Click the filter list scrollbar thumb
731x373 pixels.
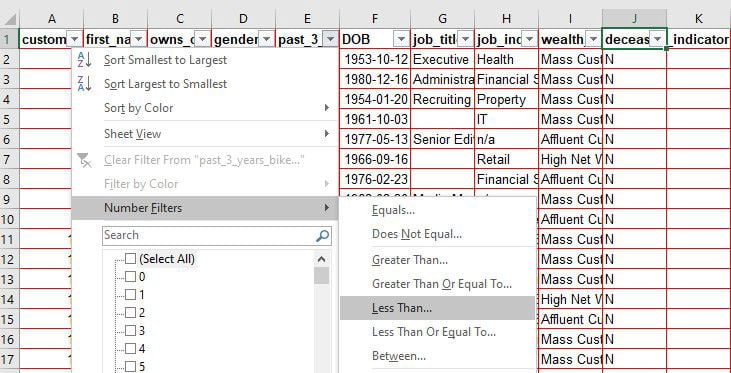click(321, 276)
